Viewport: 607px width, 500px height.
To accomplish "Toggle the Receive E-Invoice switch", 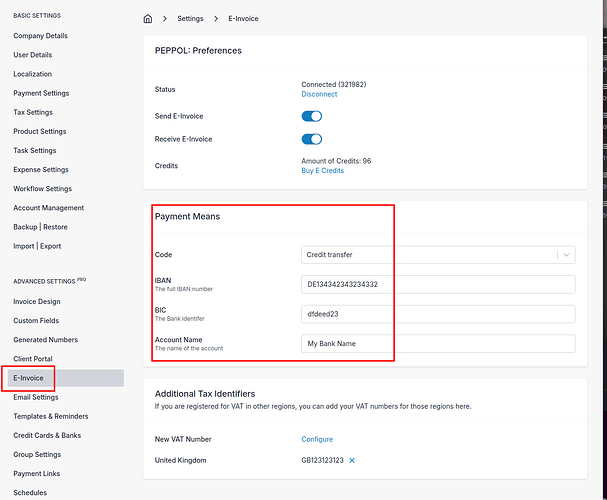I will coord(312,139).
